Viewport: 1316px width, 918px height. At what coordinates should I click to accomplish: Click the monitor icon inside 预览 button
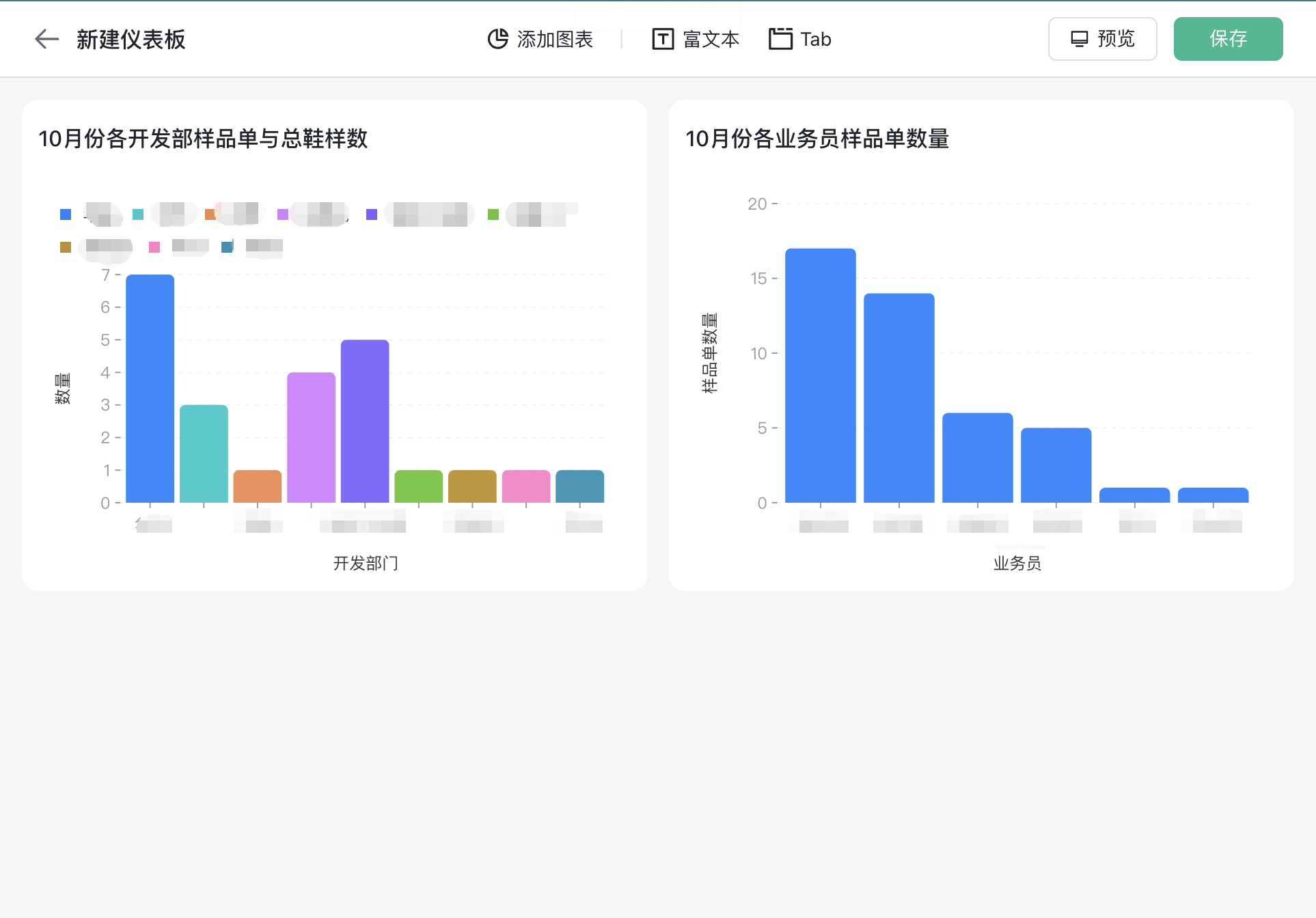(x=1078, y=39)
